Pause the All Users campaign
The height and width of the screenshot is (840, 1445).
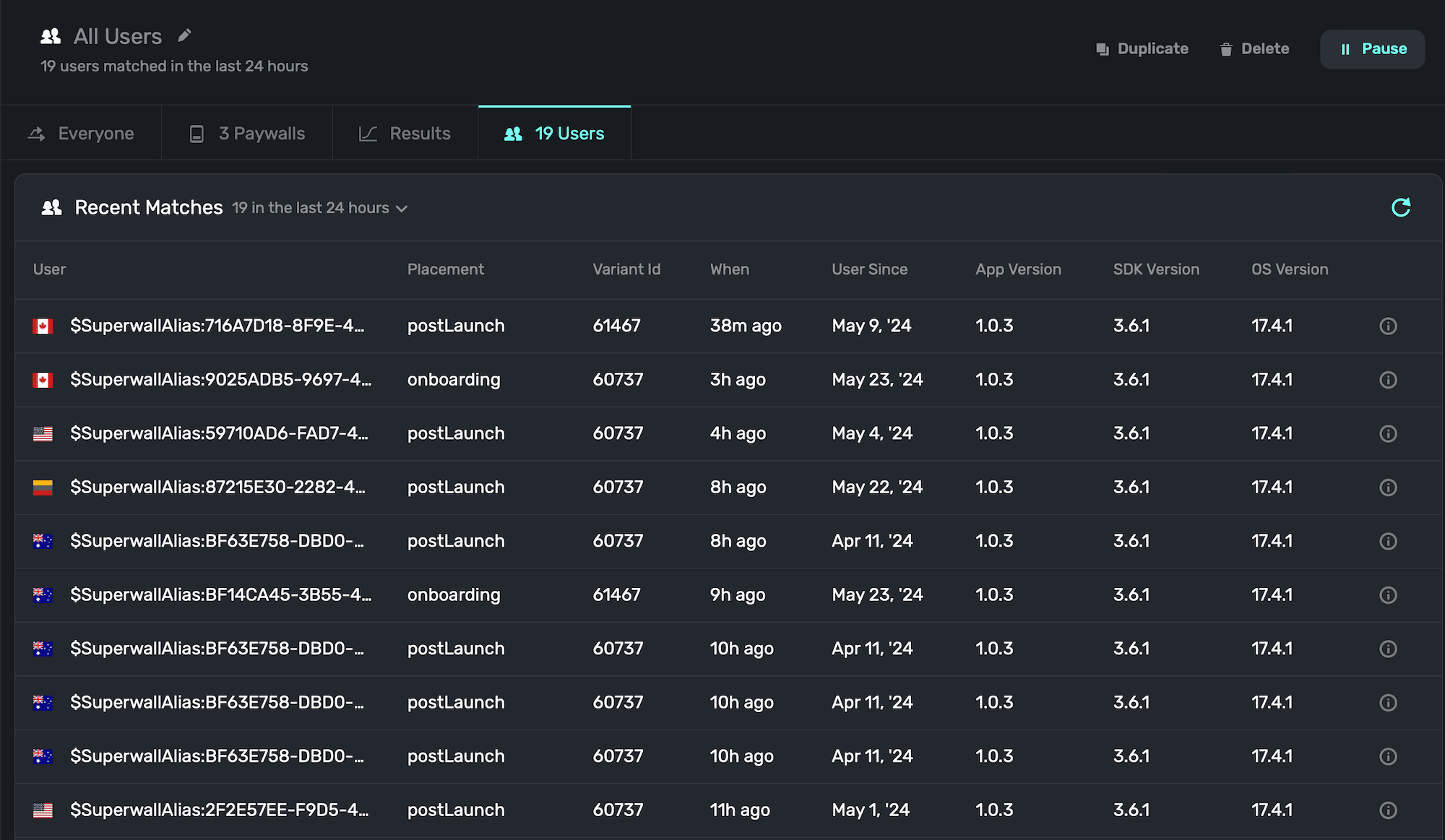point(1372,49)
